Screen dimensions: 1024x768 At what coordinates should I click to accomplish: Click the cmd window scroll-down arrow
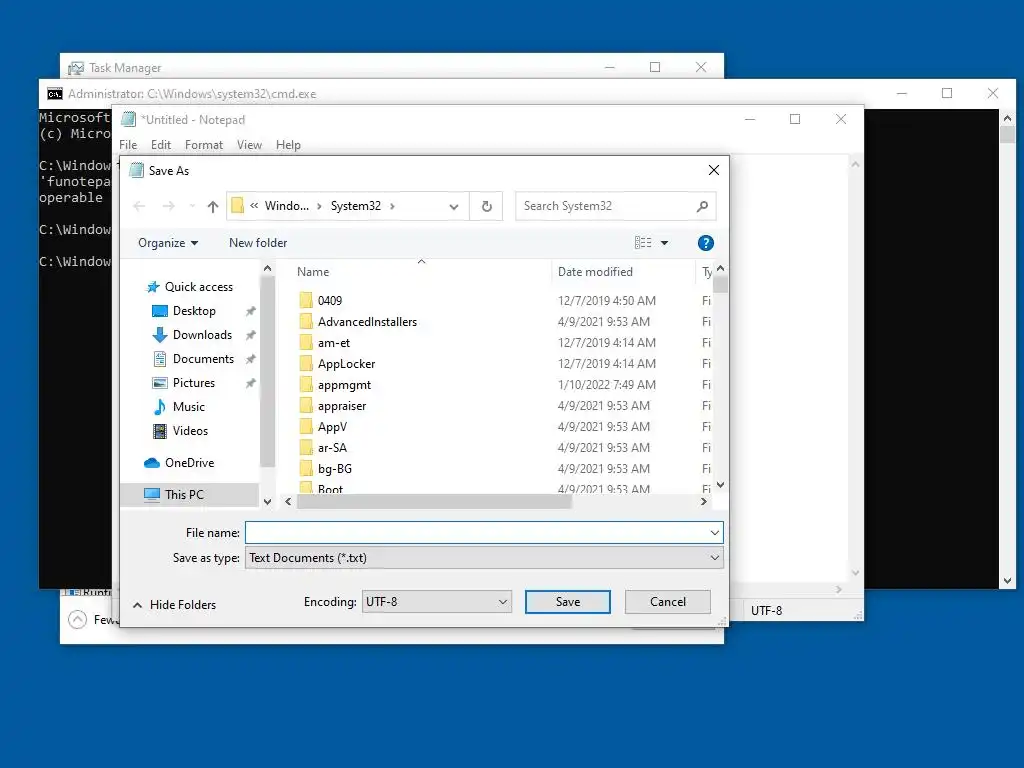click(x=1007, y=581)
